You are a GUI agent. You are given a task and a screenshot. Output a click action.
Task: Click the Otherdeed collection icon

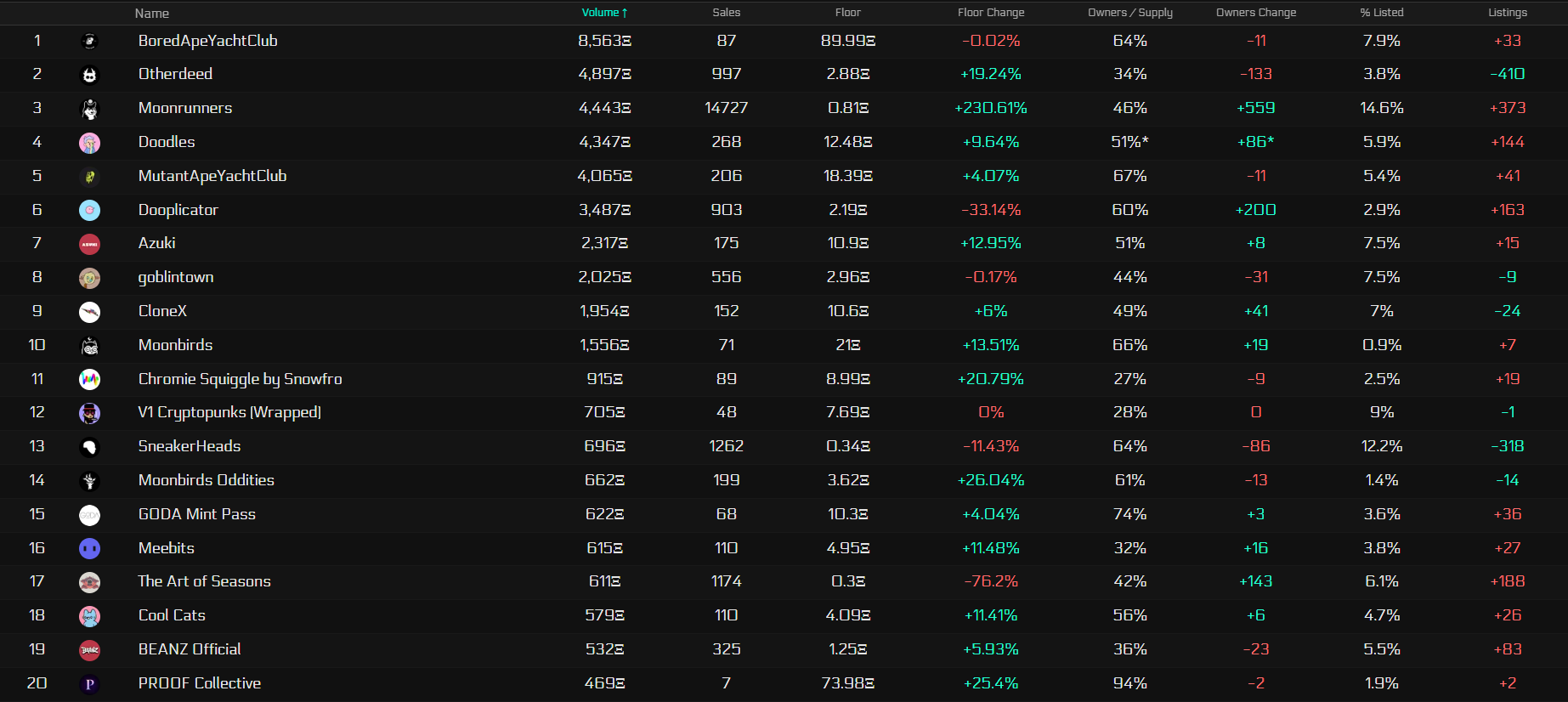[x=89, y=75]
